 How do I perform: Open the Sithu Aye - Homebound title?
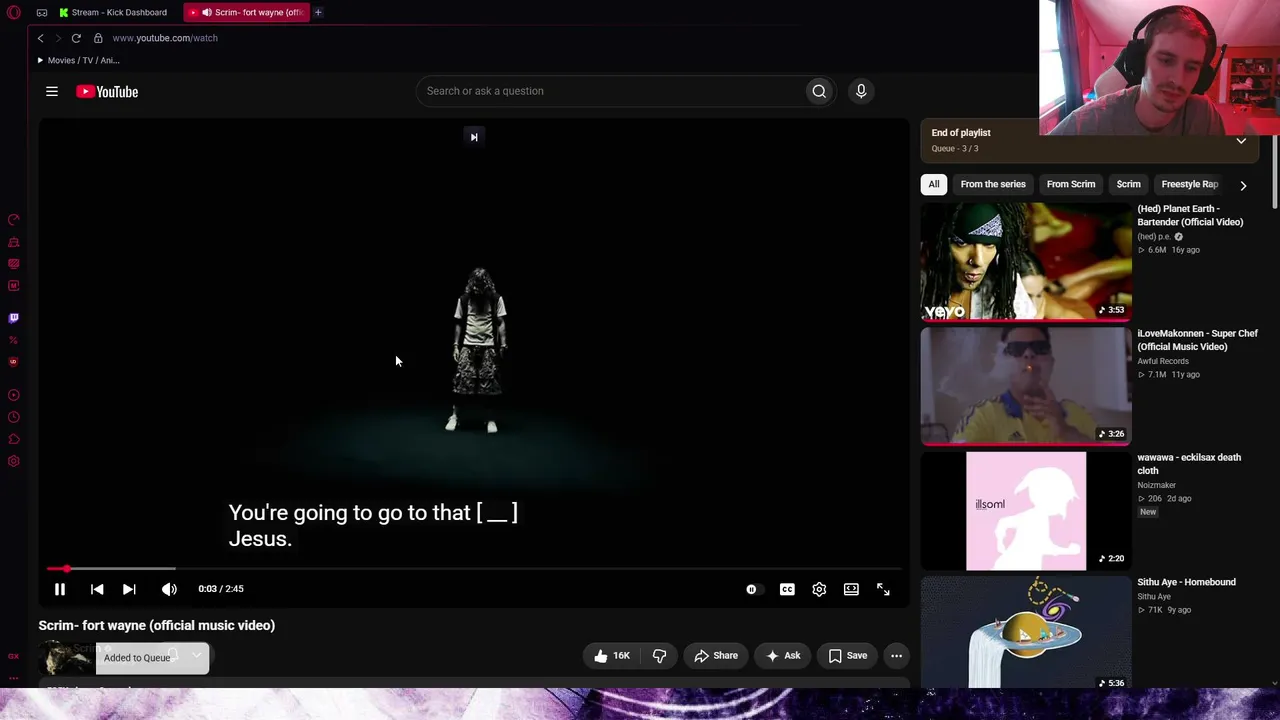click(1186, 582)
